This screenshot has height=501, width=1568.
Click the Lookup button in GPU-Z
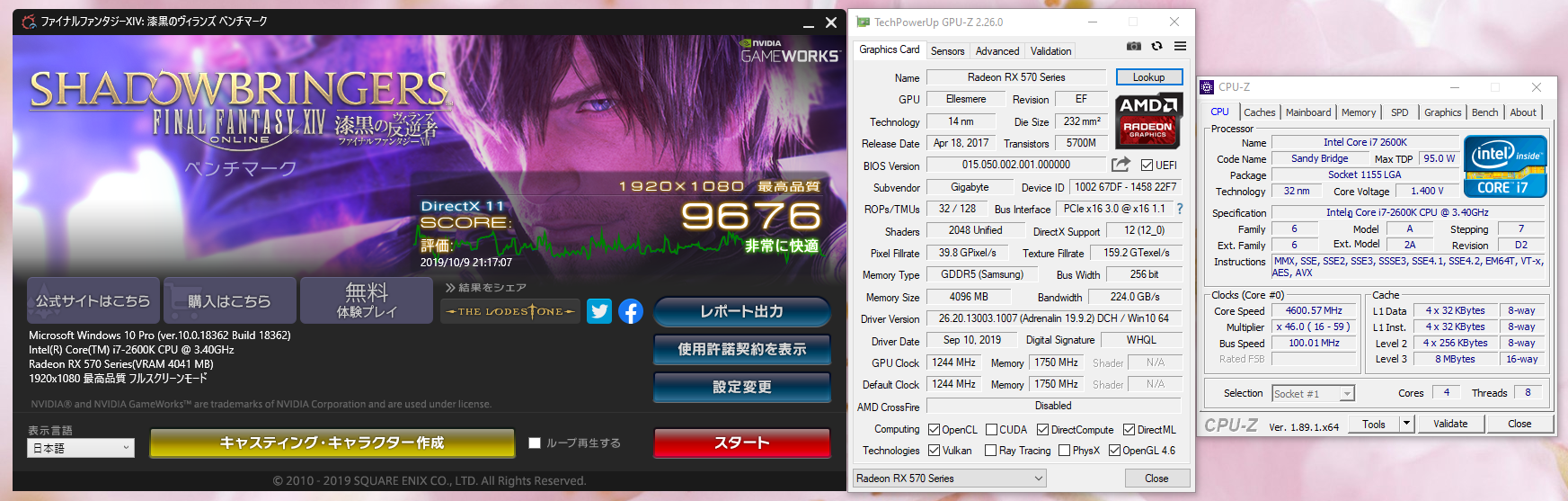click(x=1149, y=77)
